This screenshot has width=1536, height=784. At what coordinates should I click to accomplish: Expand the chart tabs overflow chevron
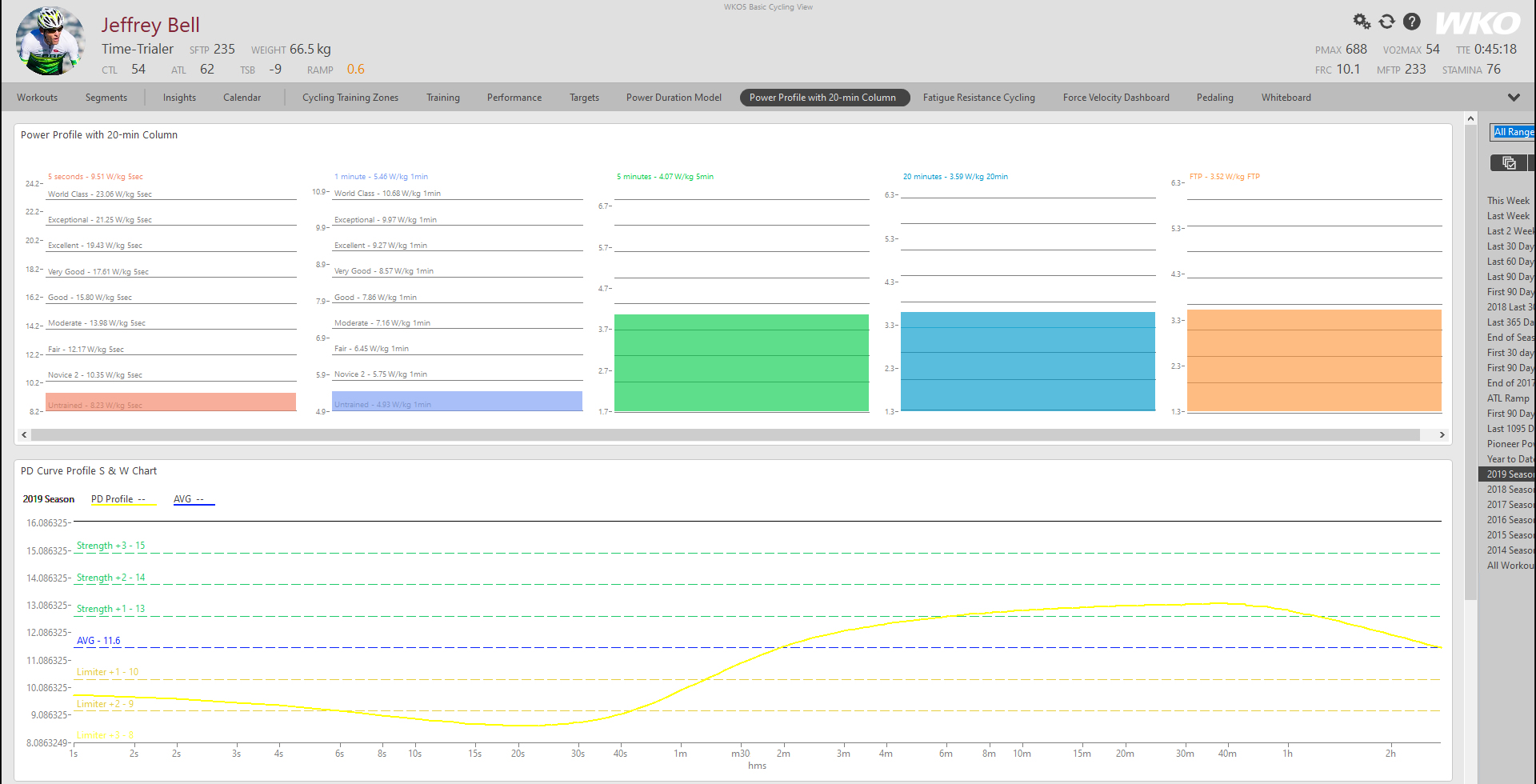[1514, 98]
